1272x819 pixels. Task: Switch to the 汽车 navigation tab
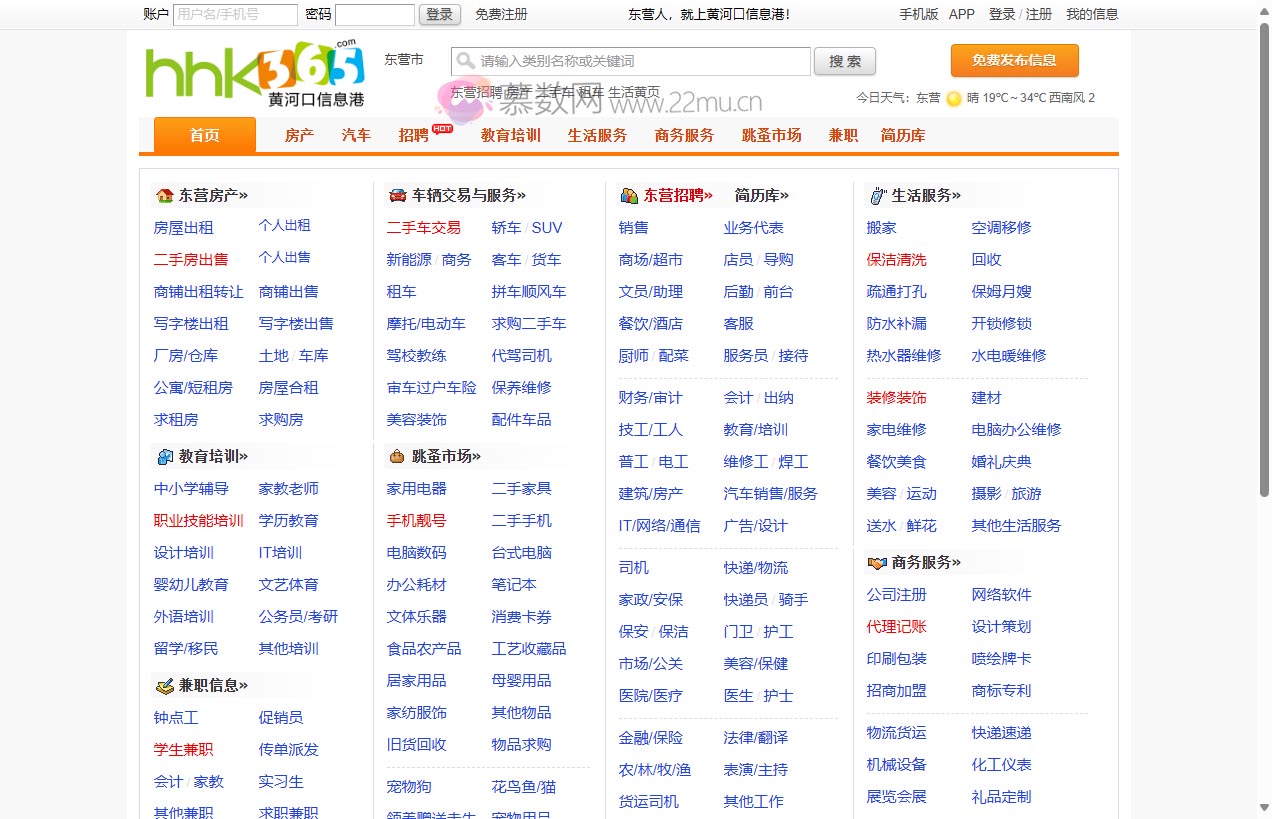(x=355, y=135)
